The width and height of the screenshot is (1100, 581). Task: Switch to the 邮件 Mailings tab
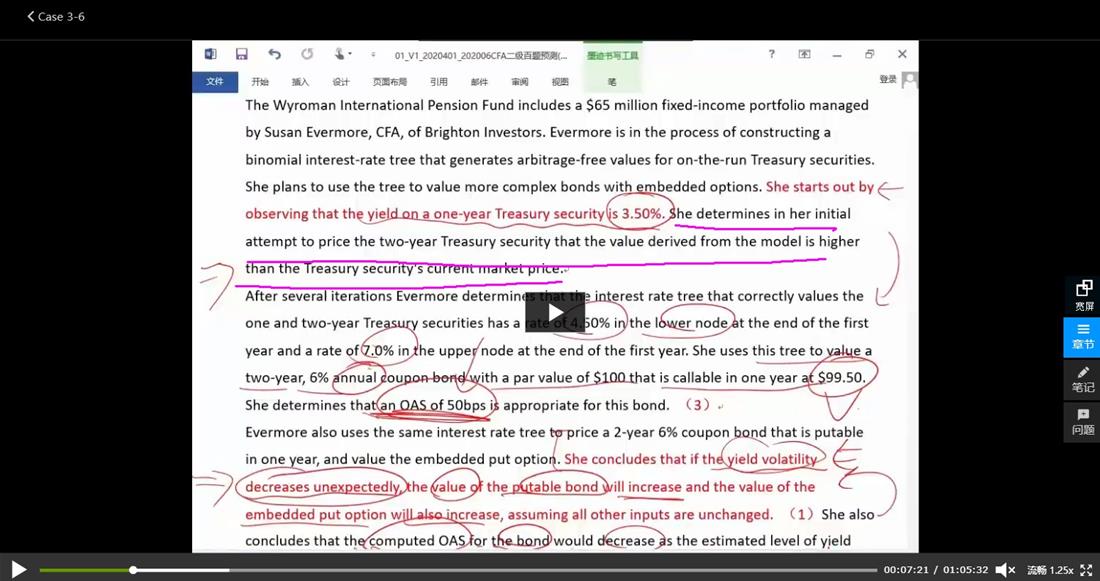(479, 82)
